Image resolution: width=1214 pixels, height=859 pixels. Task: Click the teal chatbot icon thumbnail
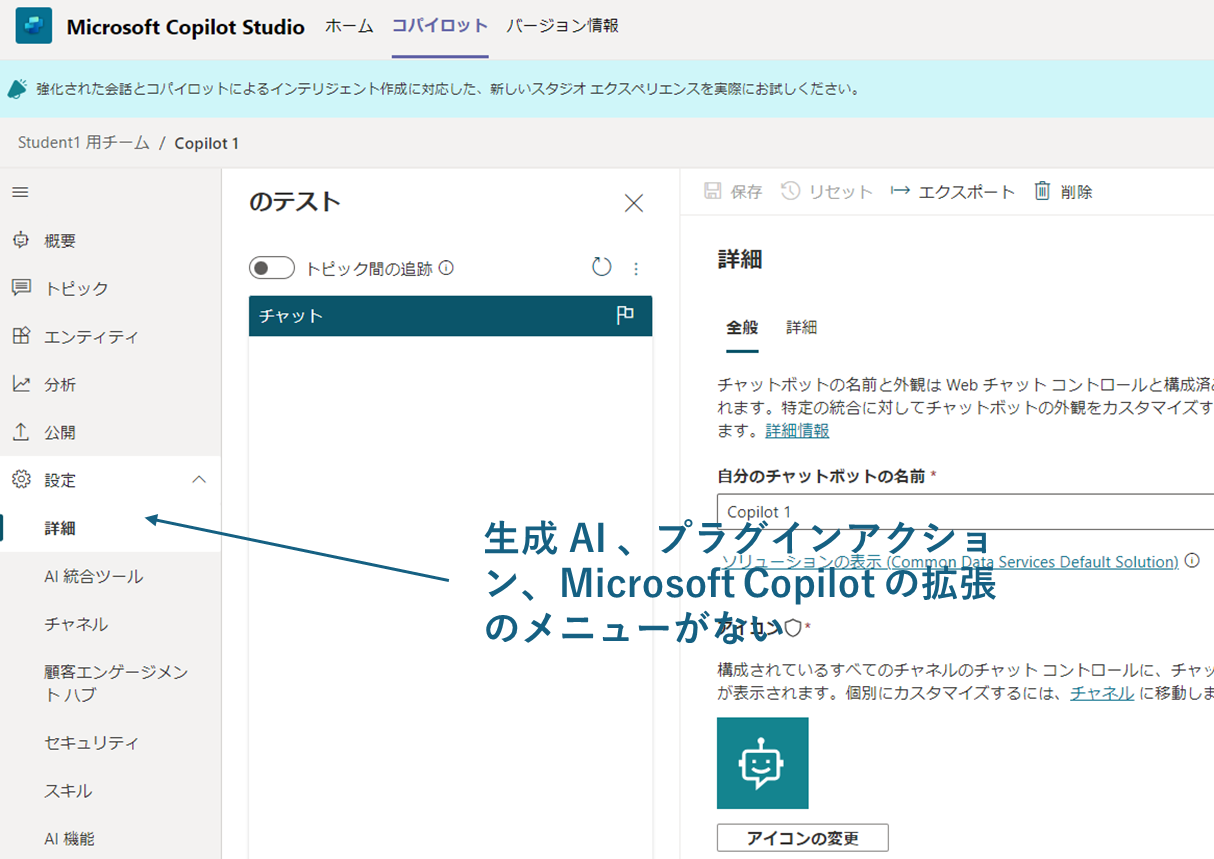[x=763, y=763]
